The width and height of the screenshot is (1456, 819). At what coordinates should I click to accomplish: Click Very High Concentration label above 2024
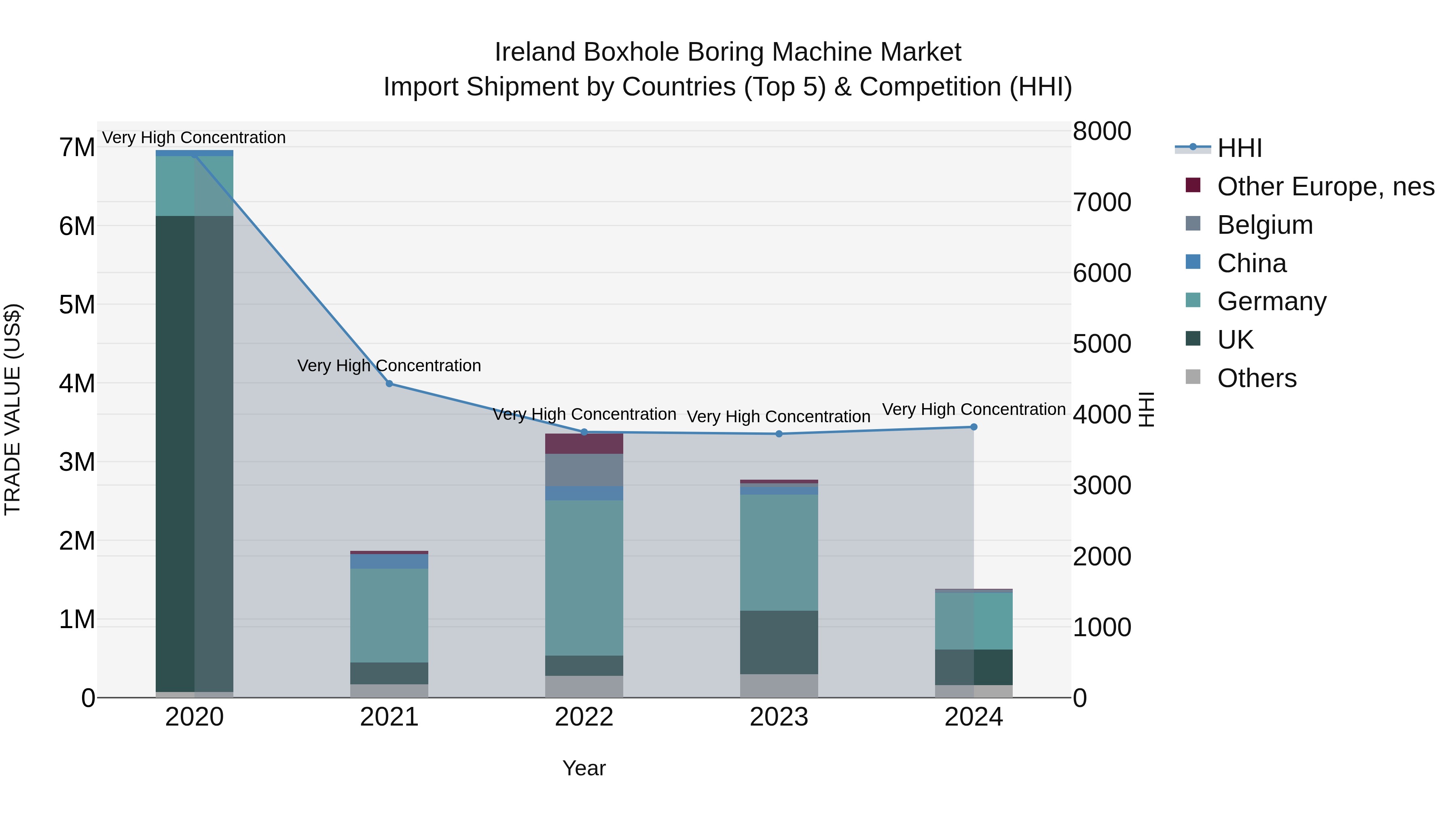974,409
